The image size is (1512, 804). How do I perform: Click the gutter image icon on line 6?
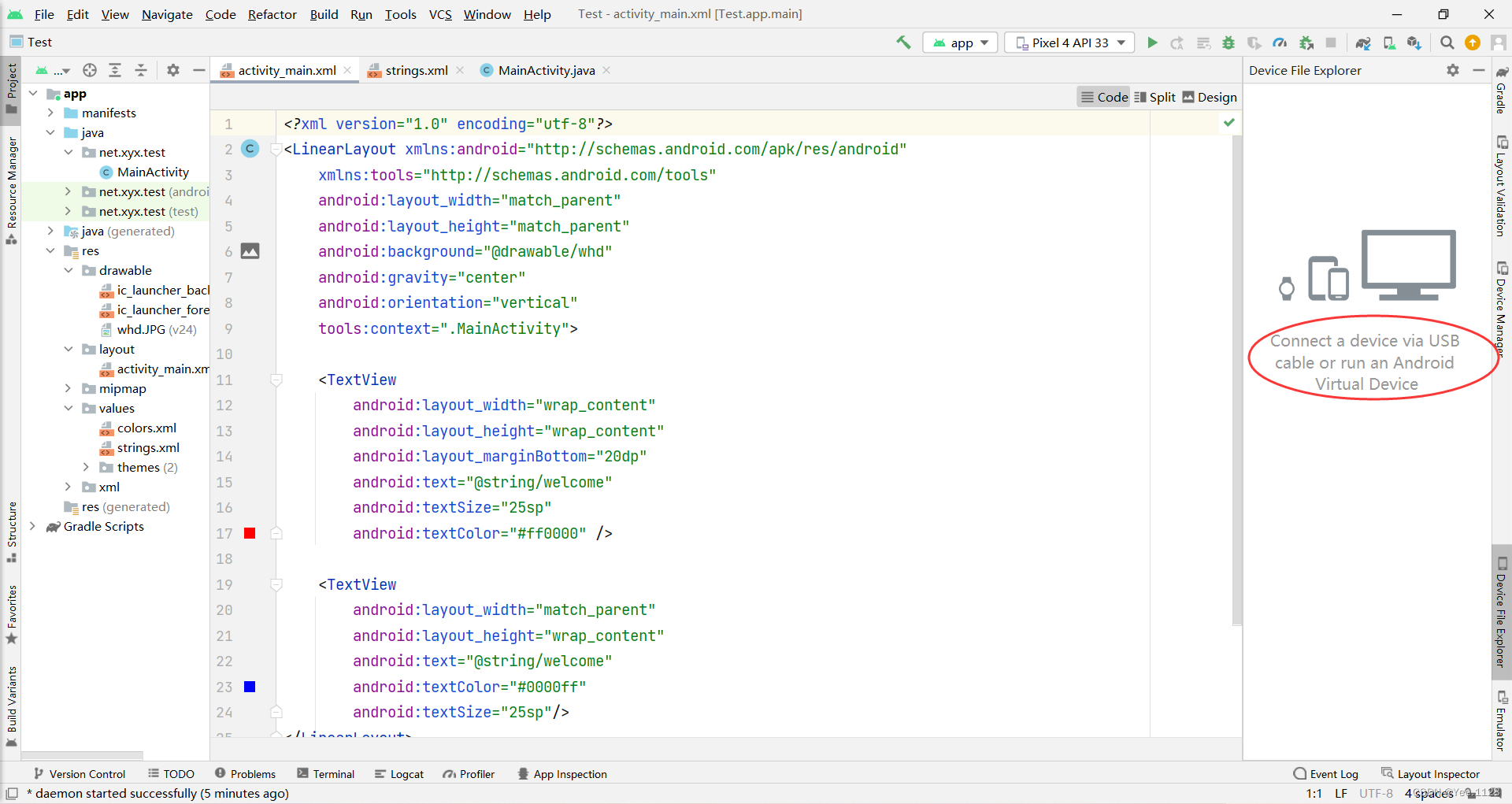point(250,251)
